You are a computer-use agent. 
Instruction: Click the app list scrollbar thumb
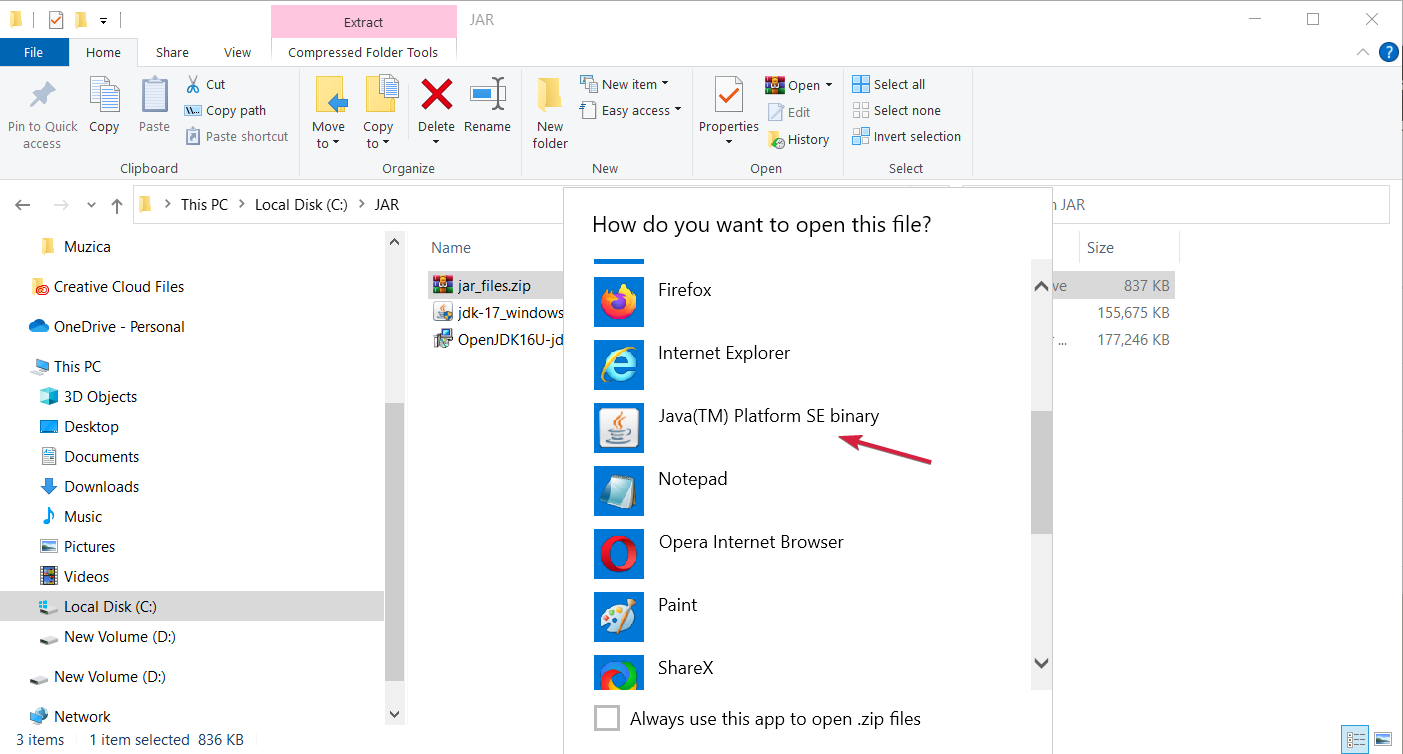[1041, 472]
